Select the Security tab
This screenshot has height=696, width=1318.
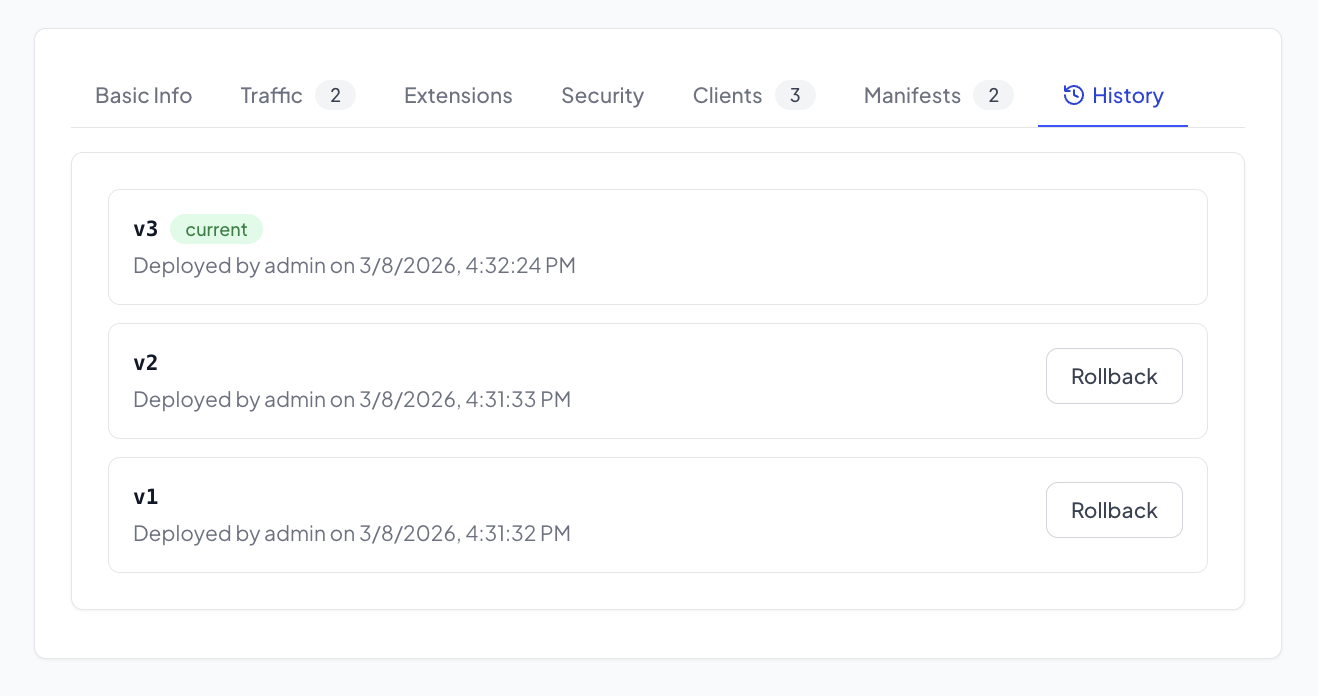(602, 96)
